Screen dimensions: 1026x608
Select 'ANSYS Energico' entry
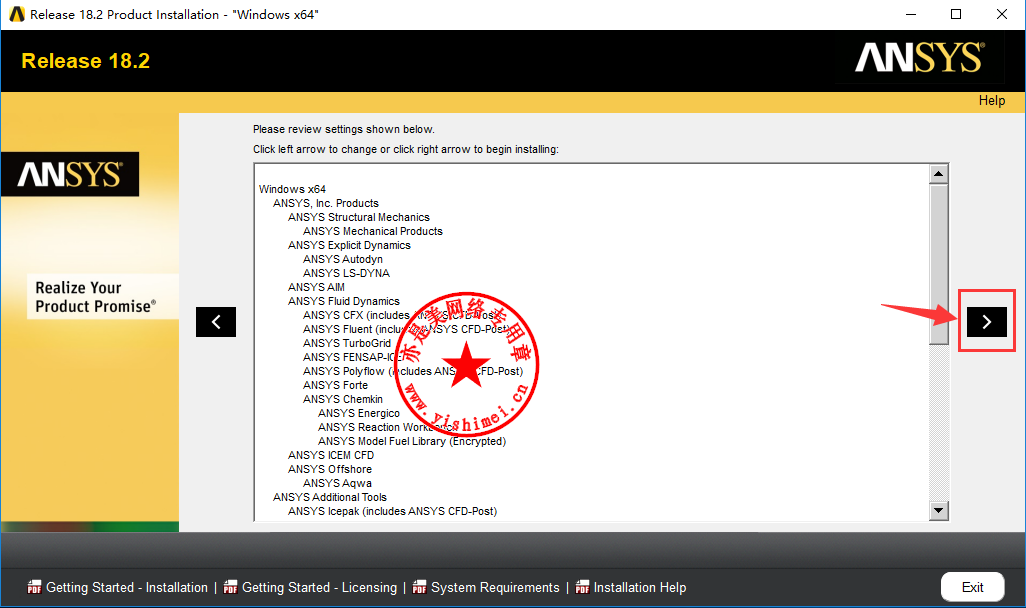[359, 413]
